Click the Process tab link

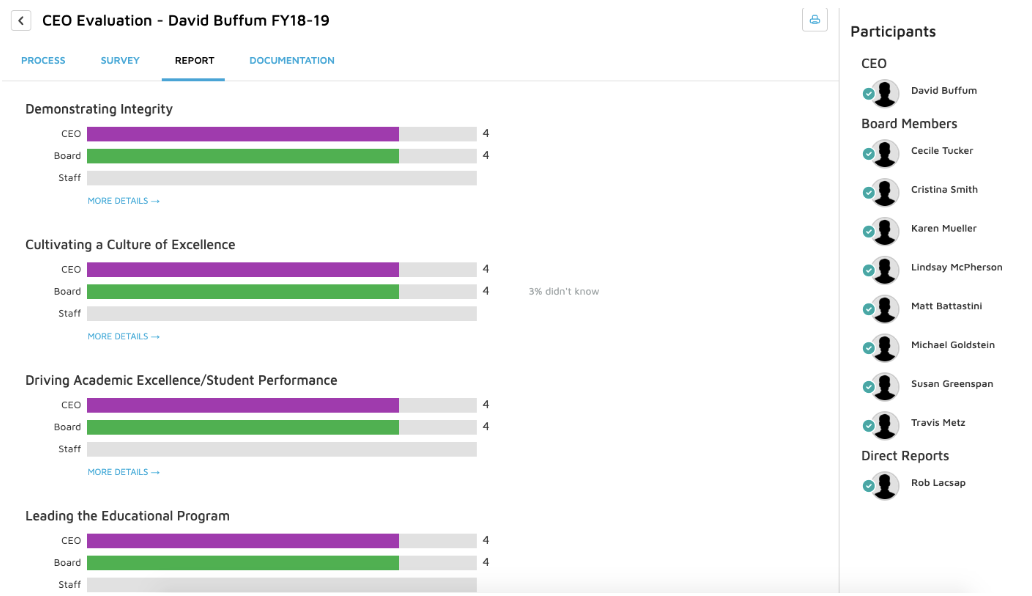[43, 60]
